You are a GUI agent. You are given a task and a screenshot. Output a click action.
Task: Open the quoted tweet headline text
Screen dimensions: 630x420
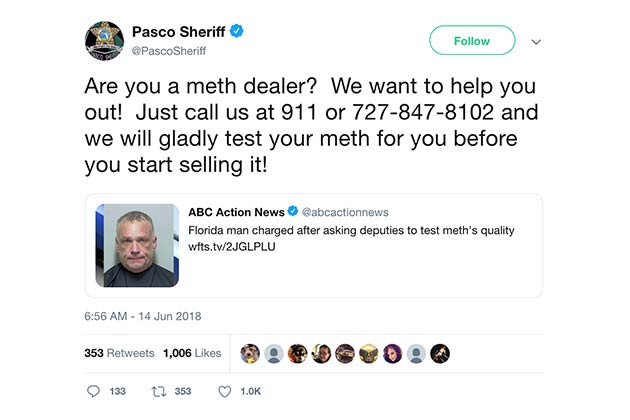tap(351, 230)
